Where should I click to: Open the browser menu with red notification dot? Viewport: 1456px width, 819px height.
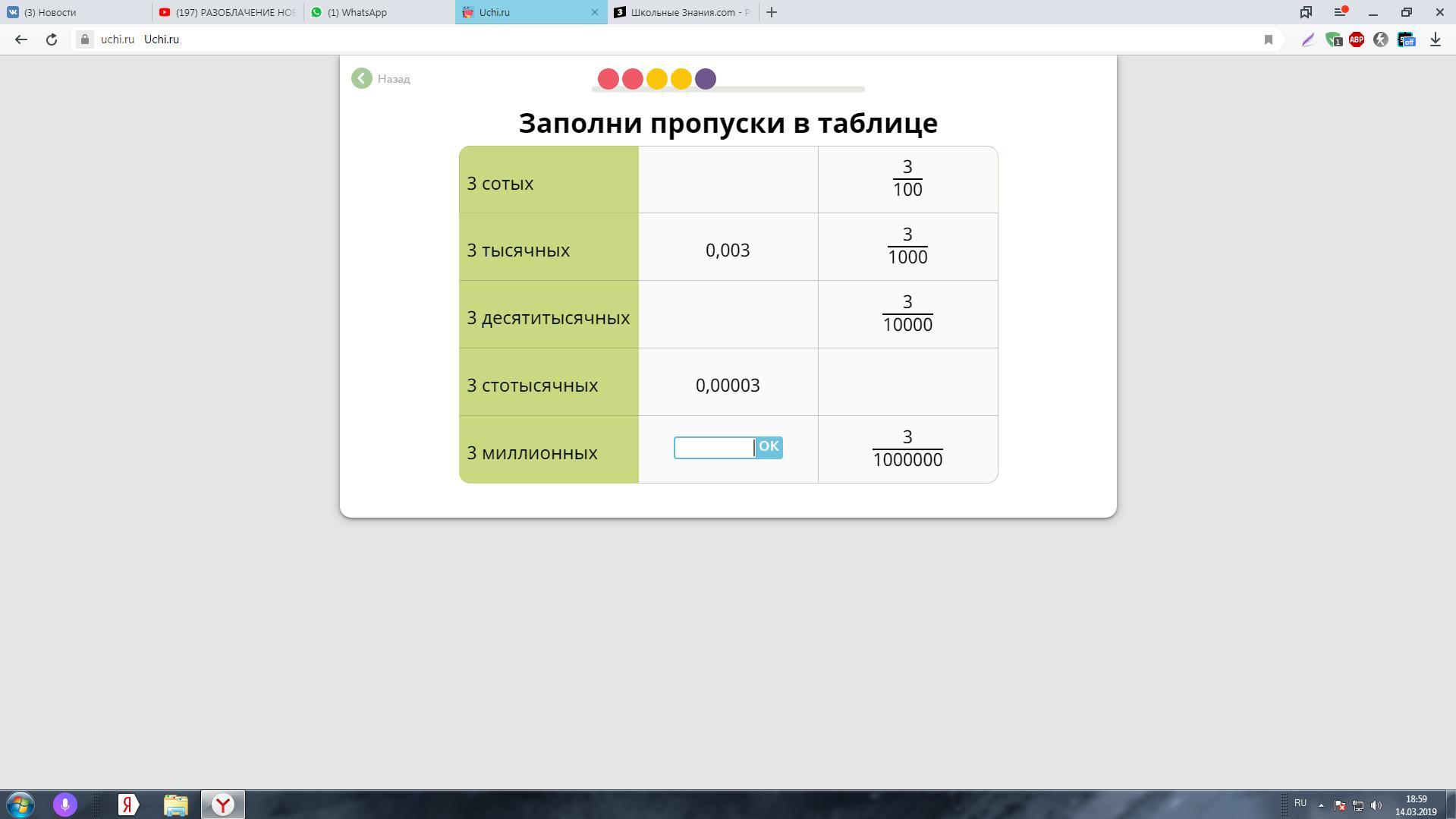(1341, 12)
